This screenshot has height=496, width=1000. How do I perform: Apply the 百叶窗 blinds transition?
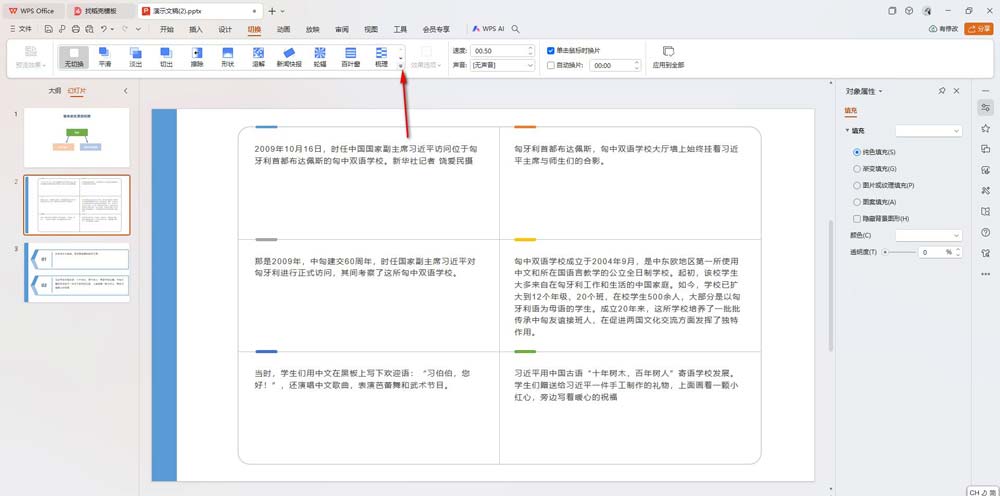350,57
